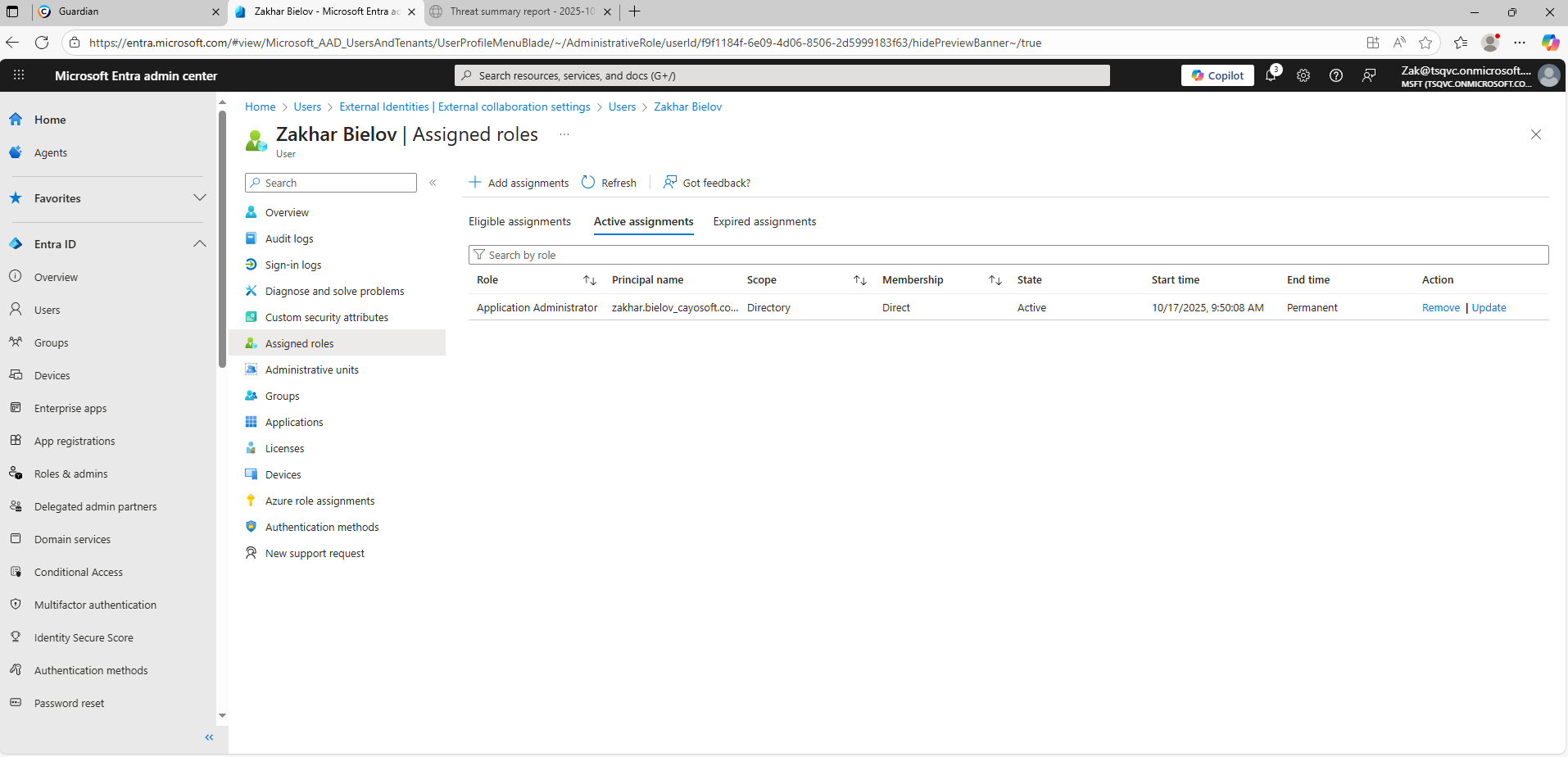Open portal settings gear icon
The image size is (1568, 757).
1303,75
